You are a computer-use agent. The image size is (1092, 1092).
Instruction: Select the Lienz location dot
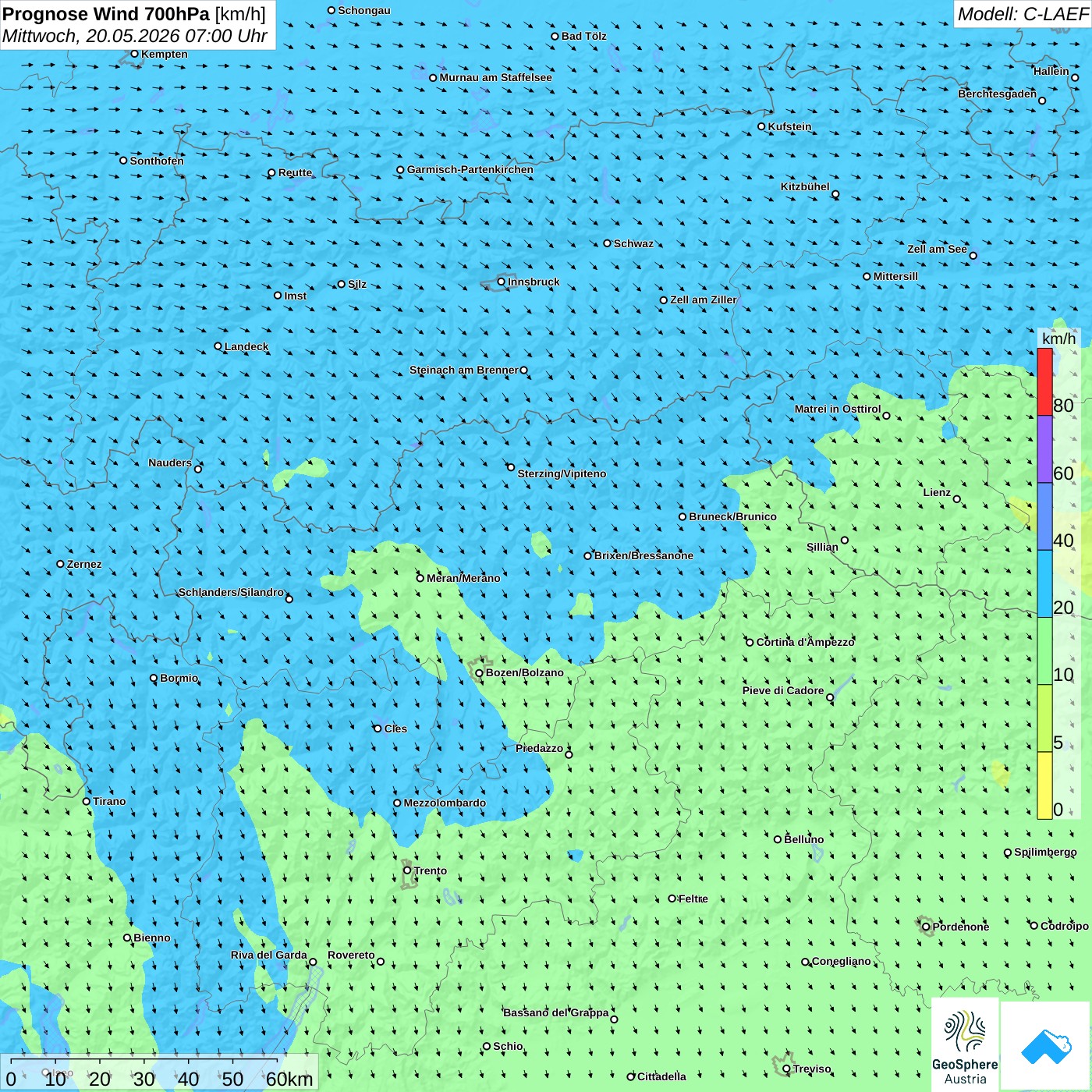click(x=957, y=499)
